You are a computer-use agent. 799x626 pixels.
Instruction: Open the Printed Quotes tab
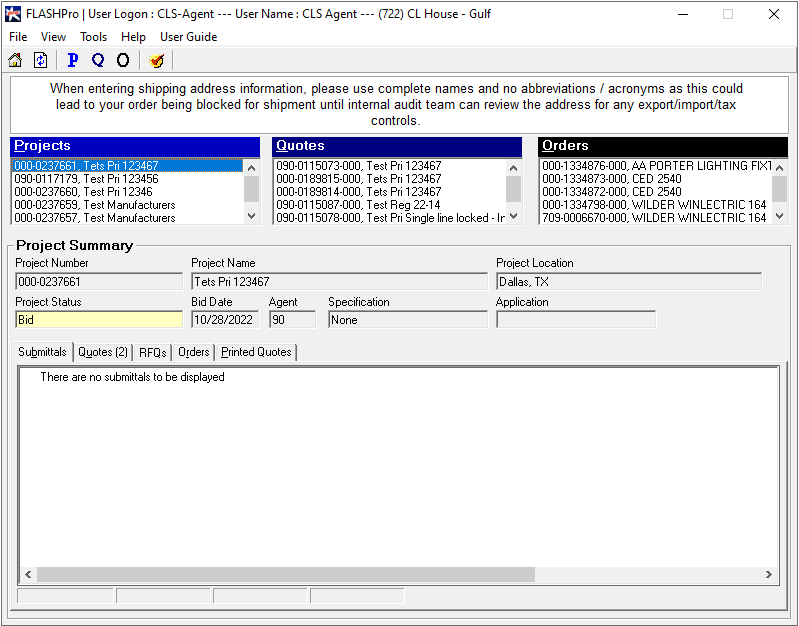point(256,352)
